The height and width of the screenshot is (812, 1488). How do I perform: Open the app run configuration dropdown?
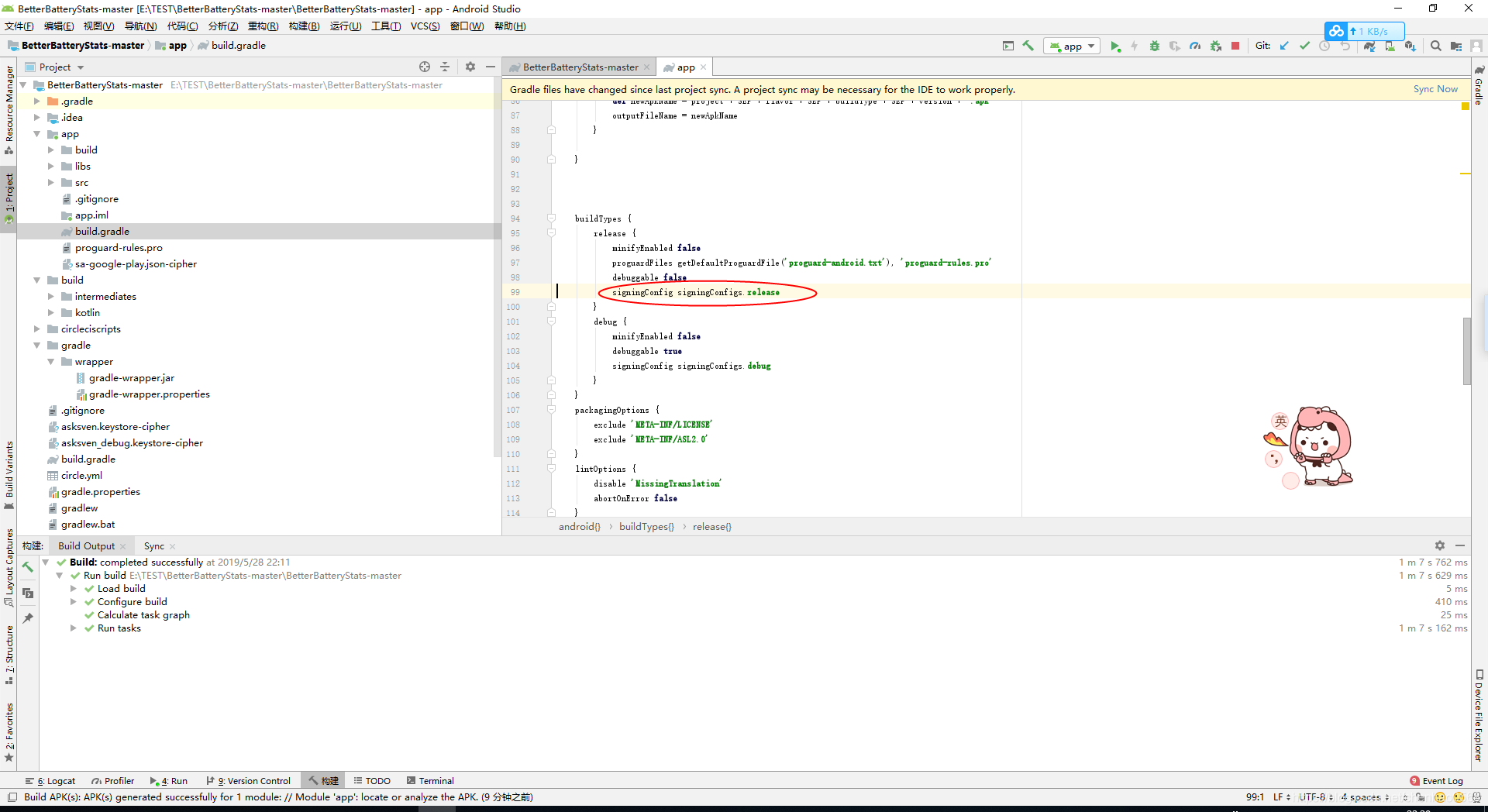click(1073, 46)
